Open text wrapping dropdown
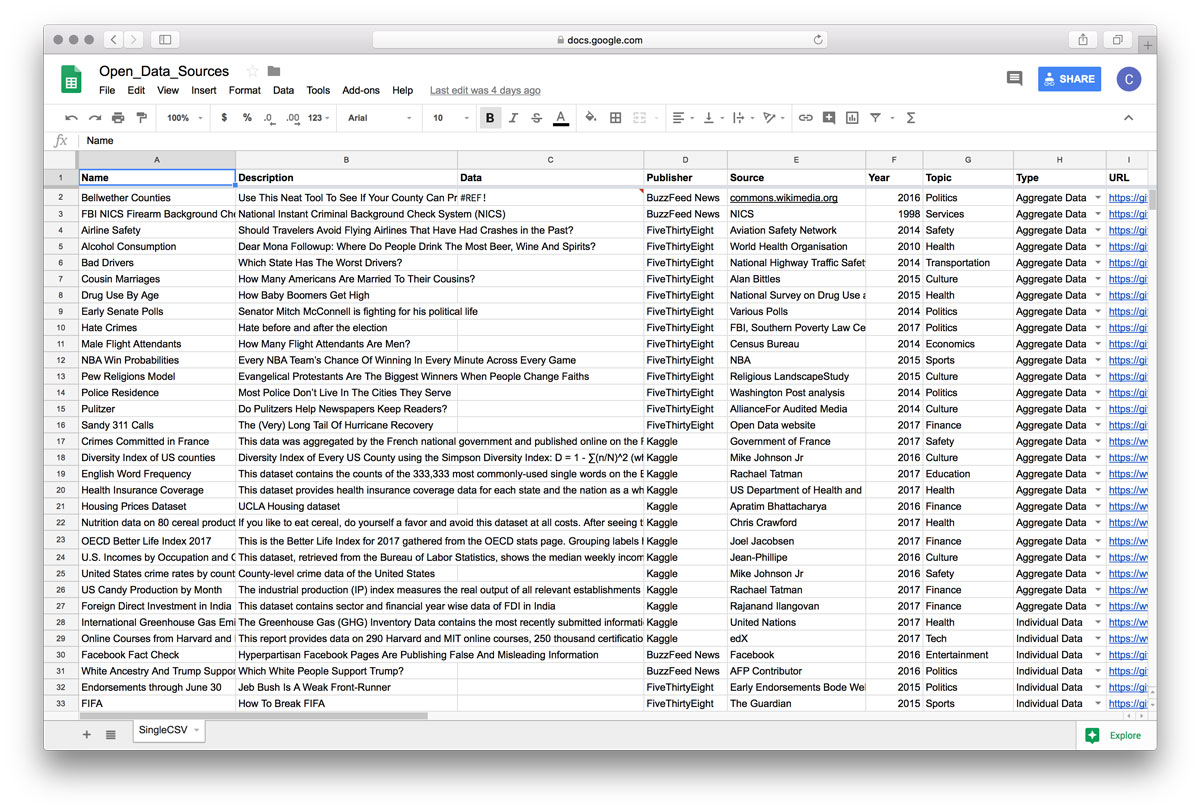This screenshot has width=1200, height=812. [x=743, y=118]
